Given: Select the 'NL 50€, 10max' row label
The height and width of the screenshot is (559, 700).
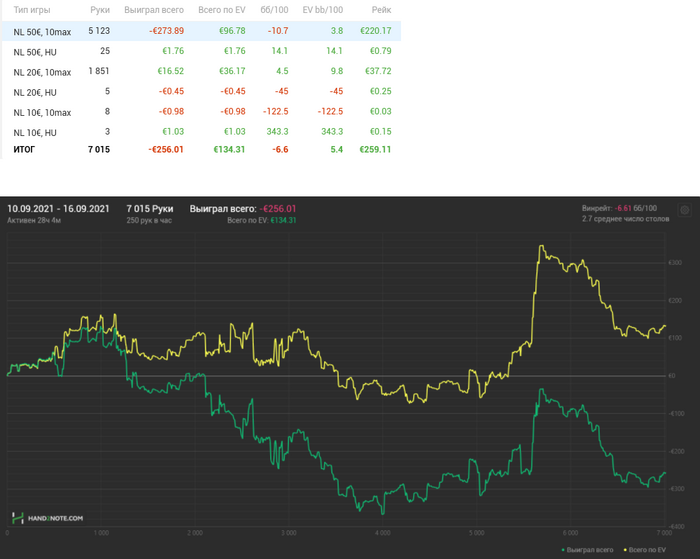Looking at the screenshot, I should click(42, 32).
